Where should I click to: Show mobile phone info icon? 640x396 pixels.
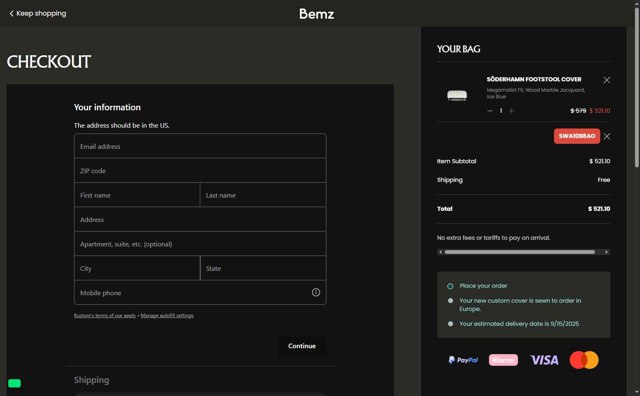click(x=316, y=292)
